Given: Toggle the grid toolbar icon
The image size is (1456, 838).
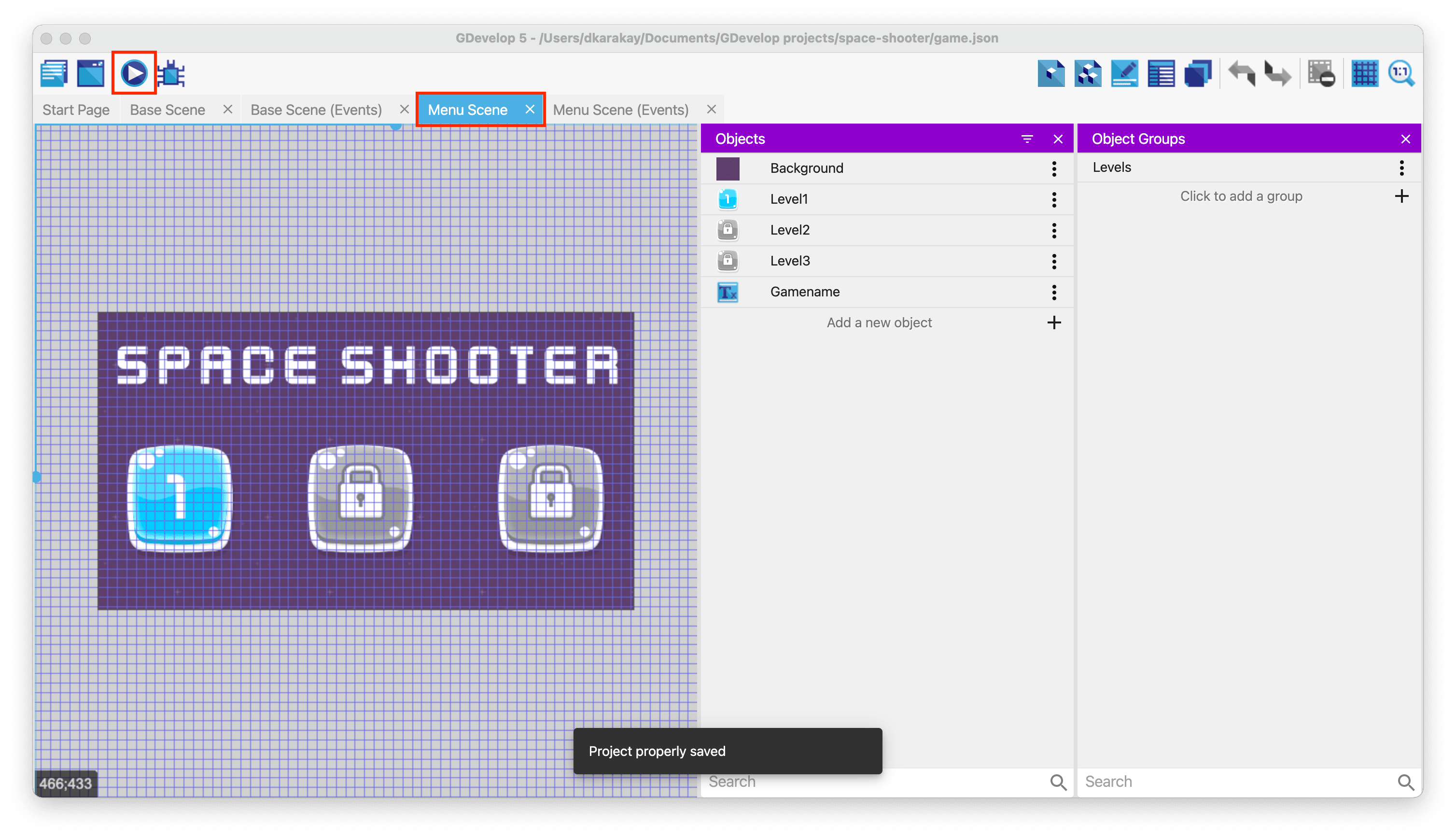Looking at the screenshot, I should [1365, 74].
